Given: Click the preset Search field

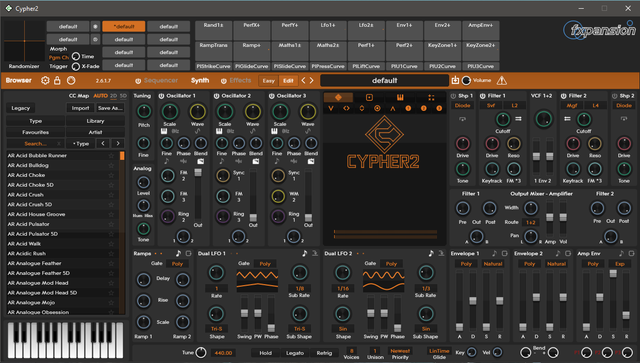Looking at the screenshot, I should (36, 144).
